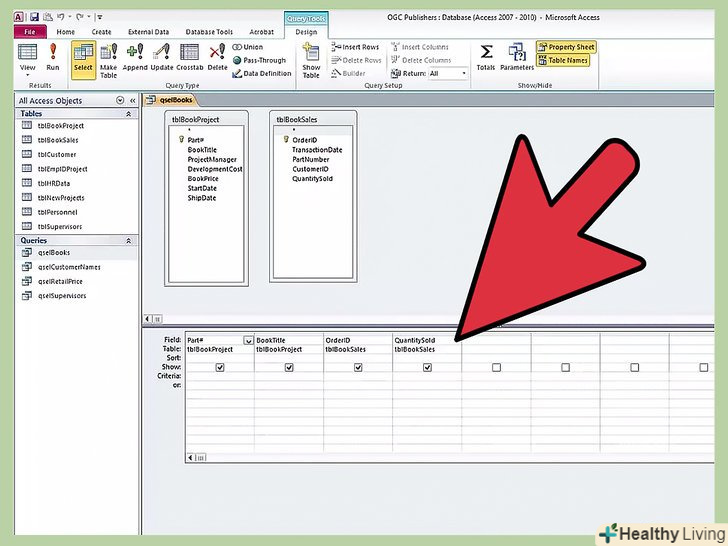This screenshot has height=546, width=728.
Task: Expand the Part# field dropdown arrow
Action: point(248,341)
